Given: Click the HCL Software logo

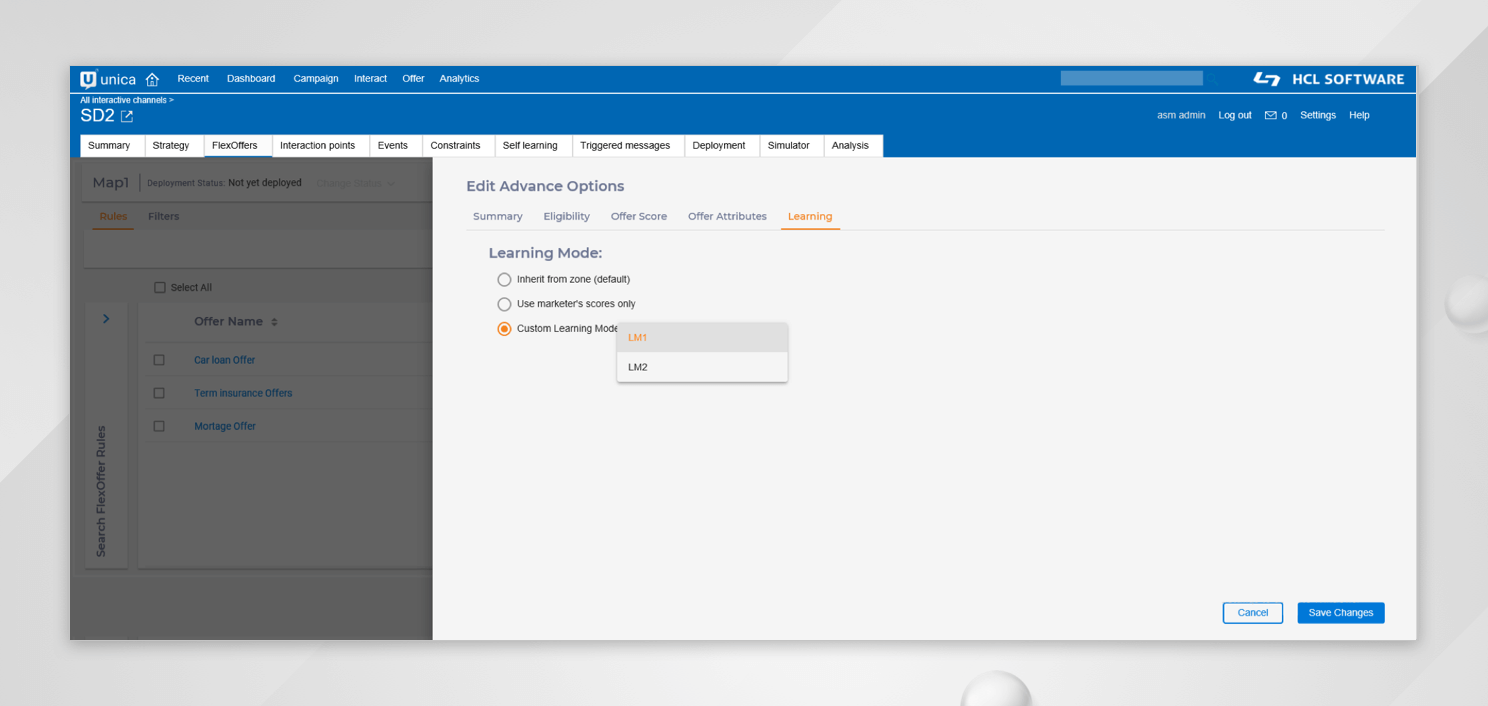Looking at the screenshot, I should tap(1328, 79).
